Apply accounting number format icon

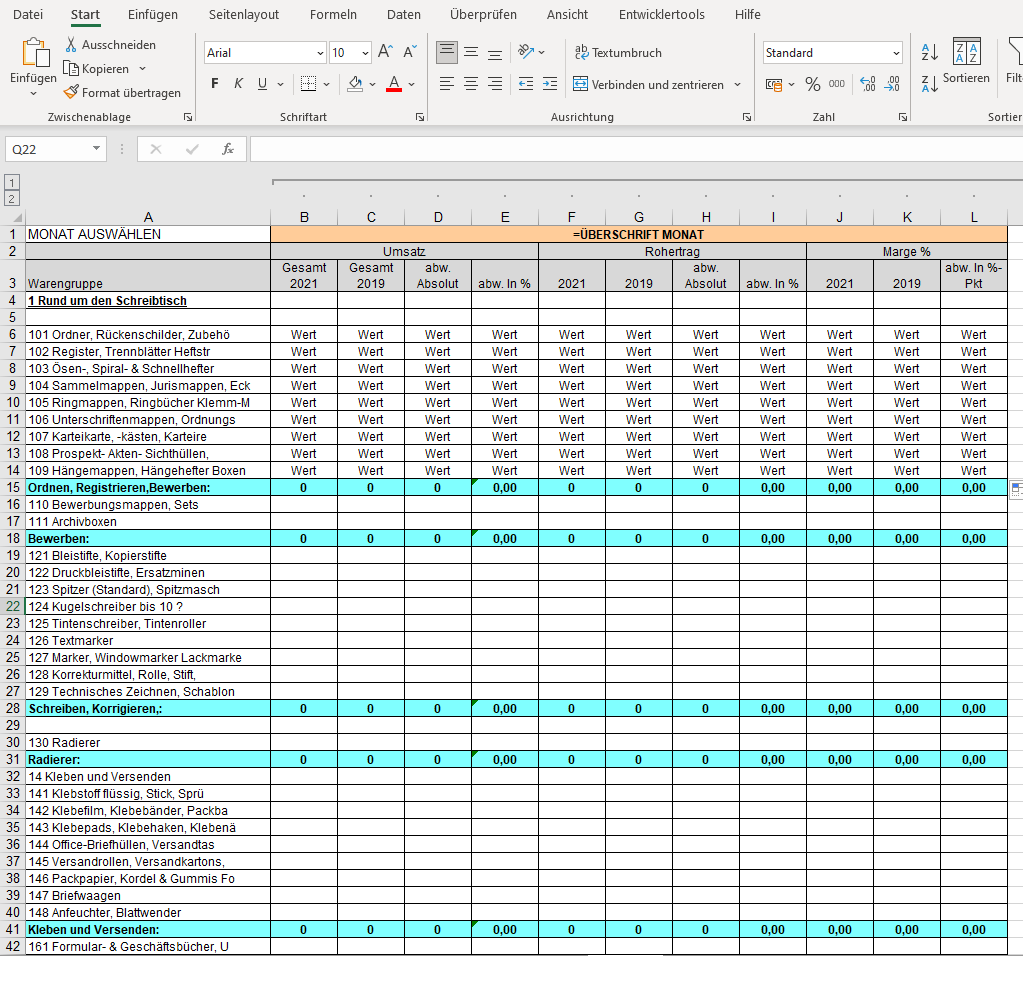774,84
